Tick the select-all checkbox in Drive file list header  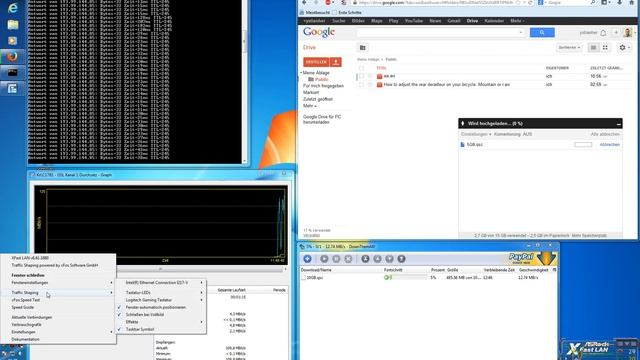[x=361, y=68]
